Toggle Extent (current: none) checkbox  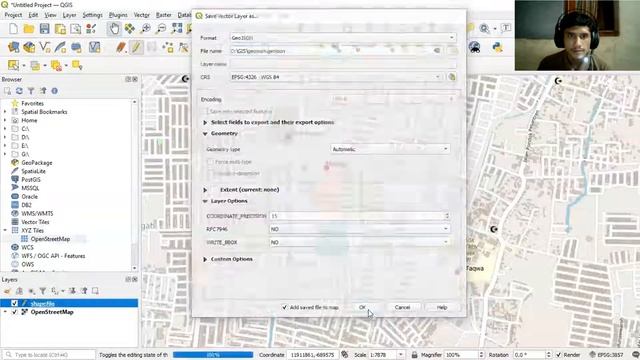[x=215, y=190]
